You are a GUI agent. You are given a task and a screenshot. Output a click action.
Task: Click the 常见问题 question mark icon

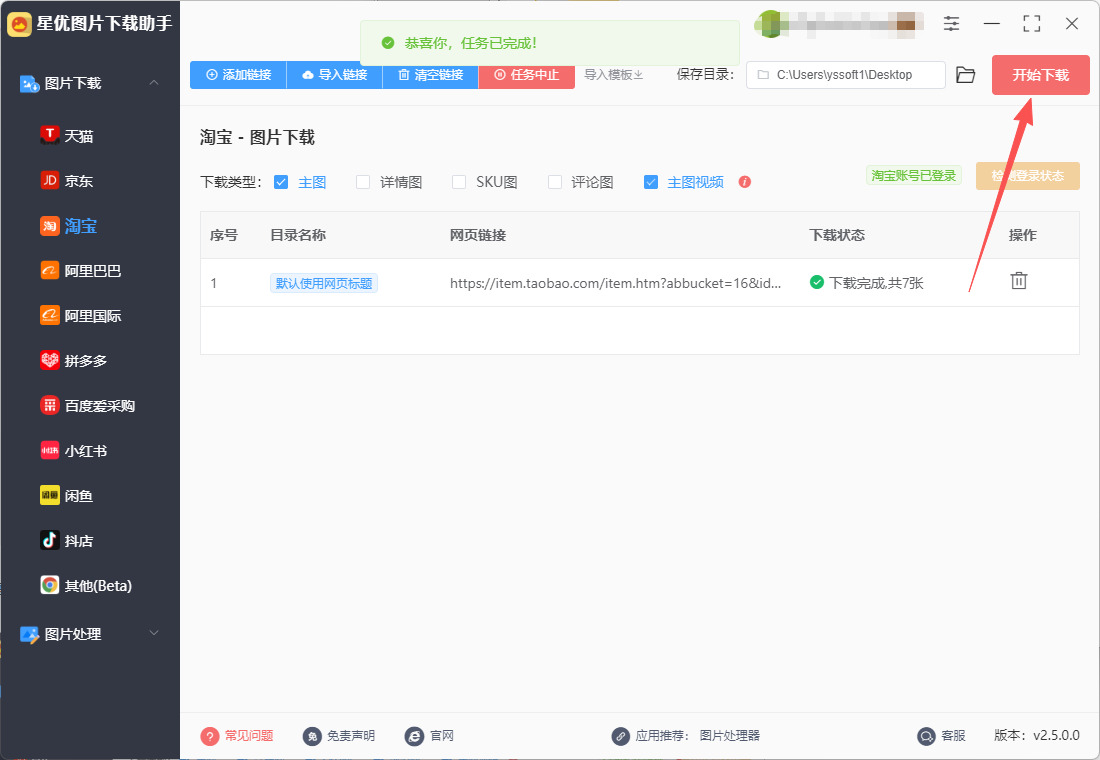coord(209,735)
